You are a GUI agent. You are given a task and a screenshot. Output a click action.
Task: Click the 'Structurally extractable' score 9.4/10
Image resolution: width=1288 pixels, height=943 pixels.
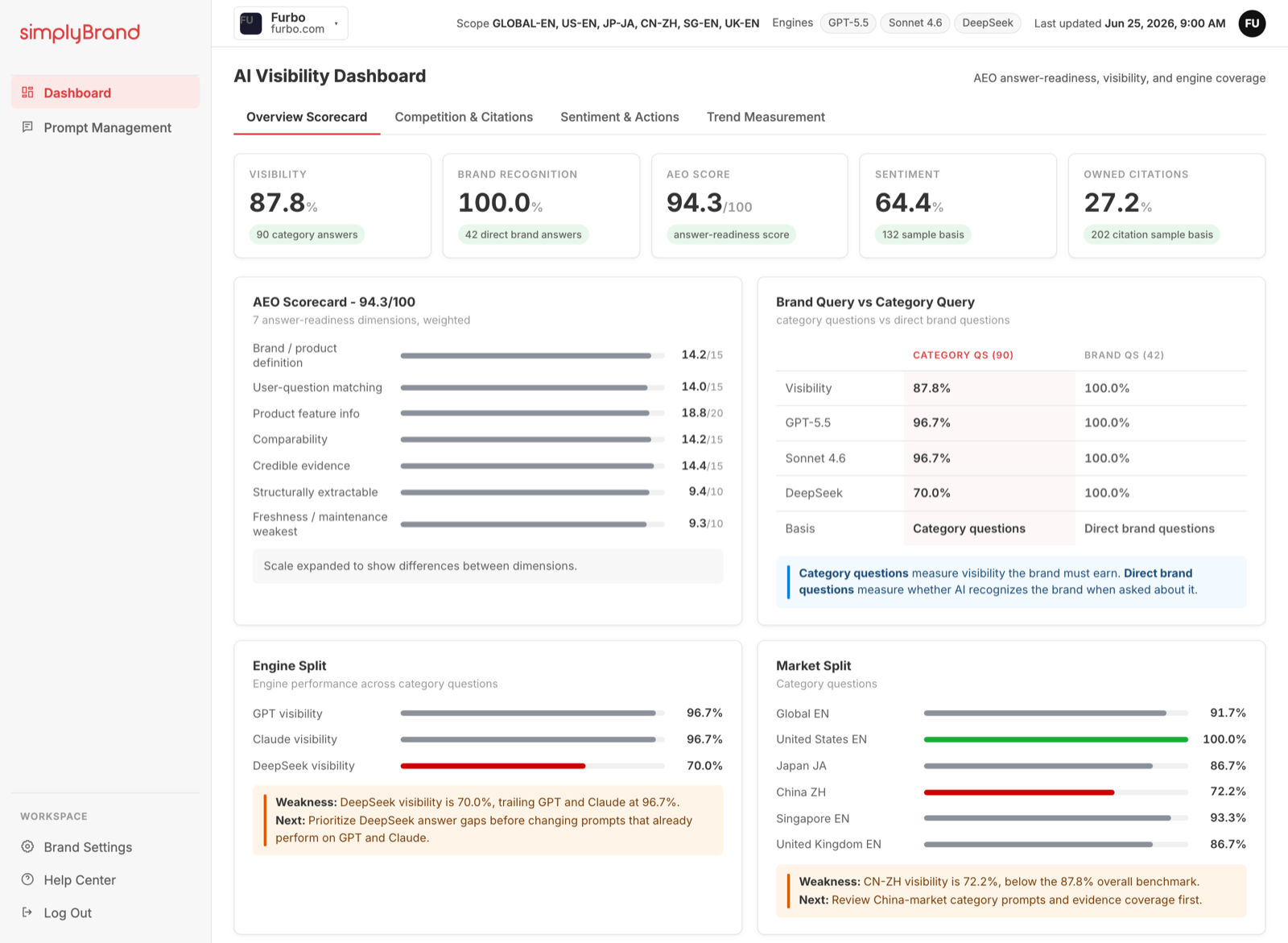(705, 491)
